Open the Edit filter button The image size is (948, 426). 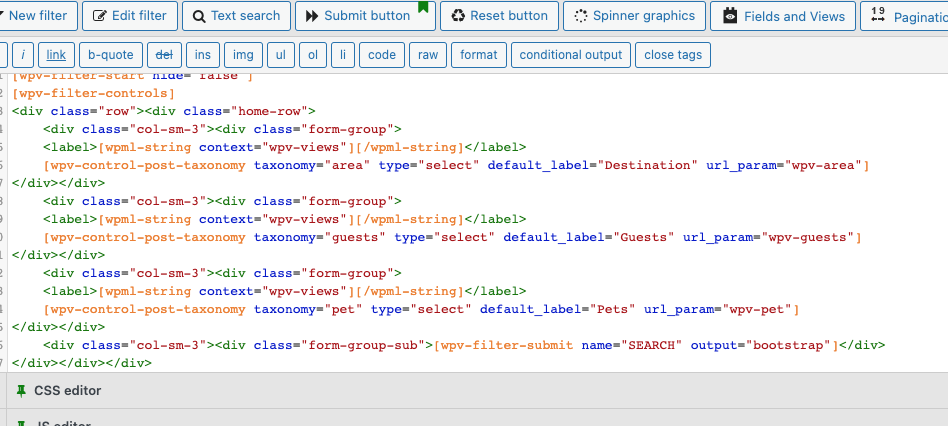pyautogui.click(x=130, y=16)
